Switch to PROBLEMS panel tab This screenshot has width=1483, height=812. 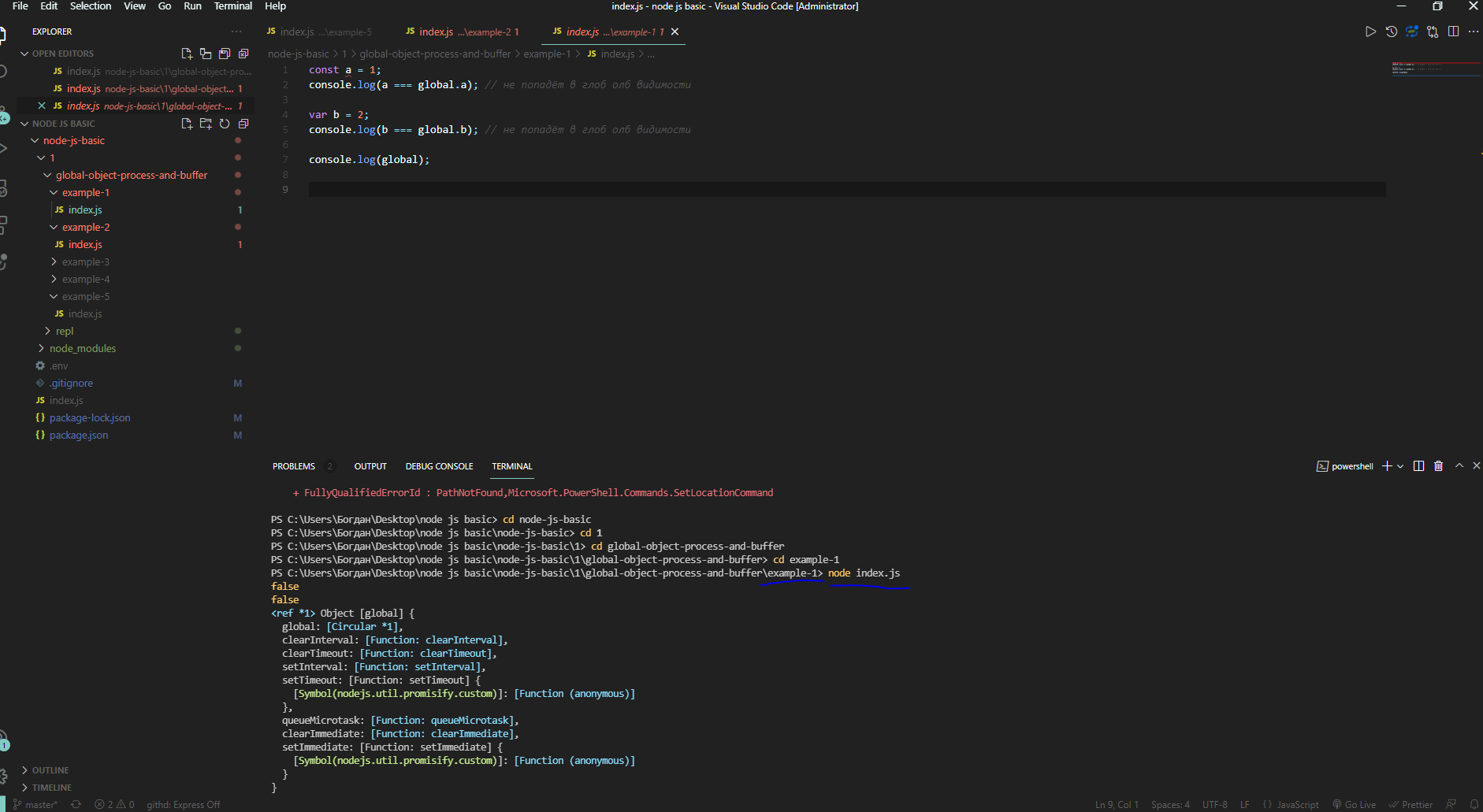(294, 466)
